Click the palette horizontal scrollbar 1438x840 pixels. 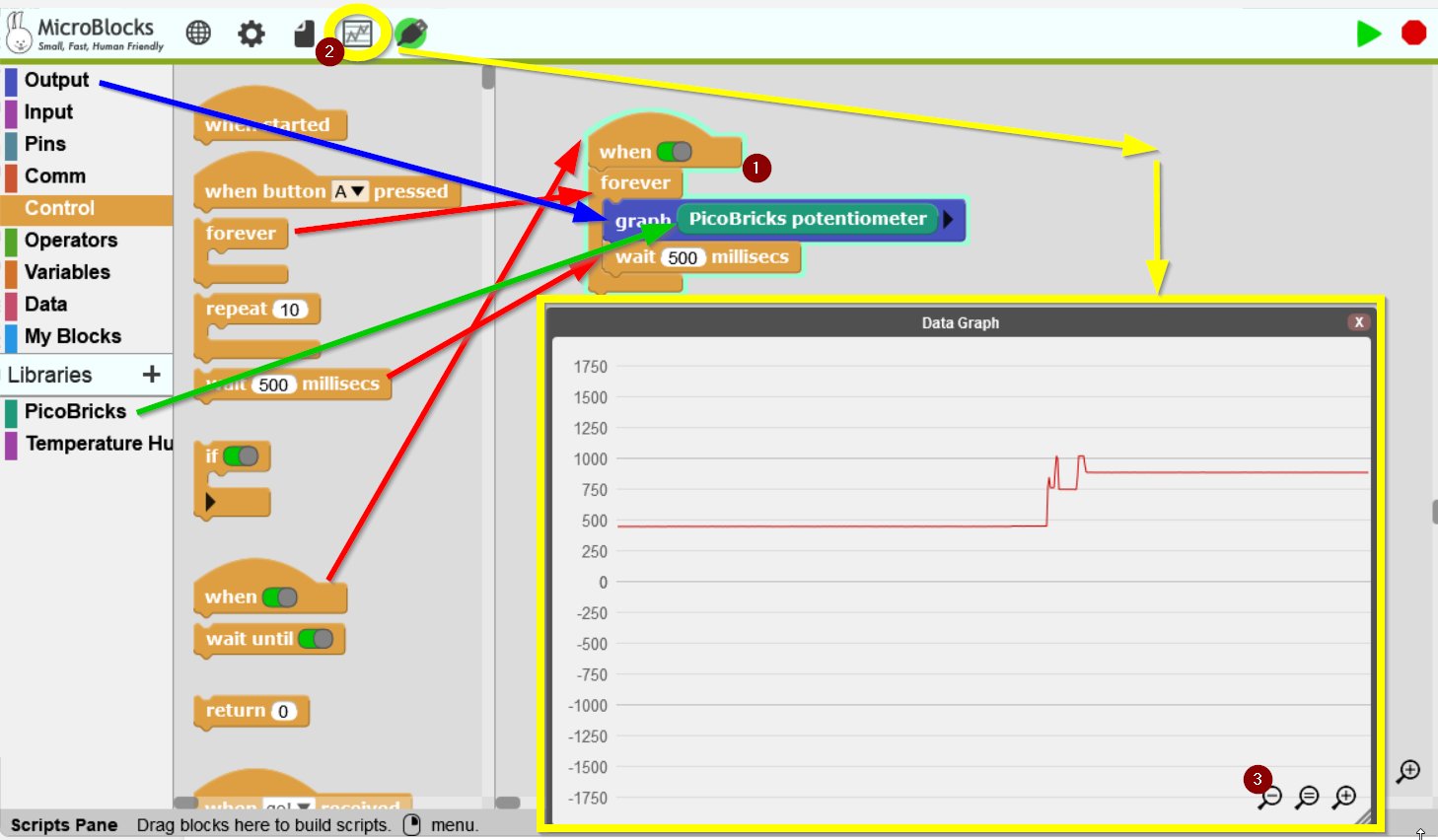click(185, 803)
